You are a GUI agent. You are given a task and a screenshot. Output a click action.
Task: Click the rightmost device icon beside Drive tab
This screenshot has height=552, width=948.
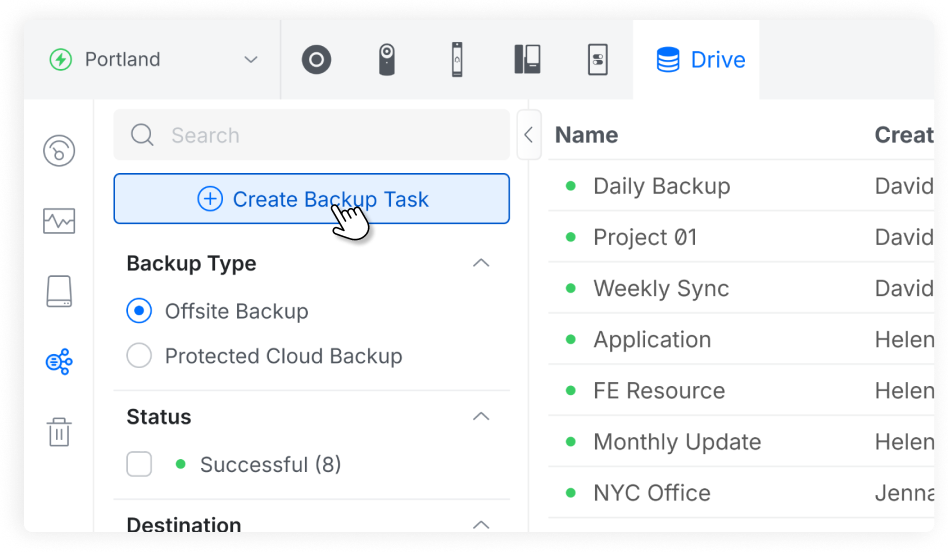597,60
